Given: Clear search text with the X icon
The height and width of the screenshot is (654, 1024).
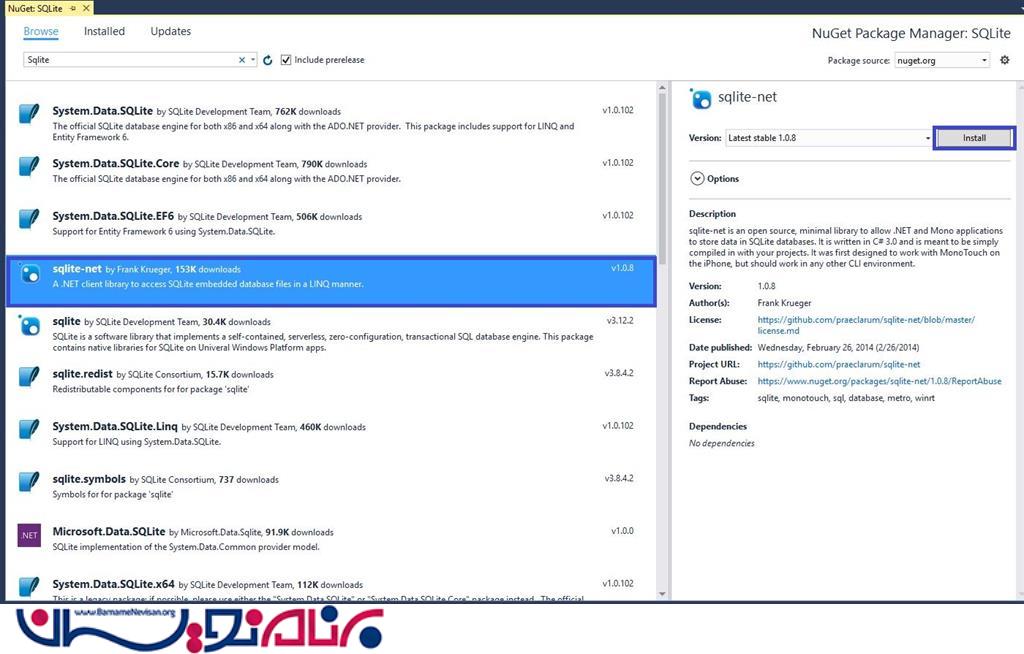Looking at the screenshot, I should click(241, 60).
